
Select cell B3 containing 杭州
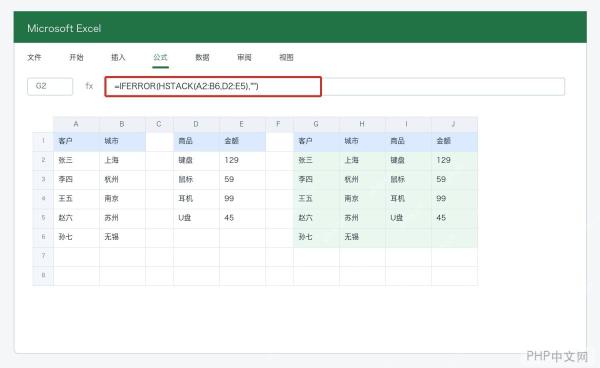(x=122, y=179)
